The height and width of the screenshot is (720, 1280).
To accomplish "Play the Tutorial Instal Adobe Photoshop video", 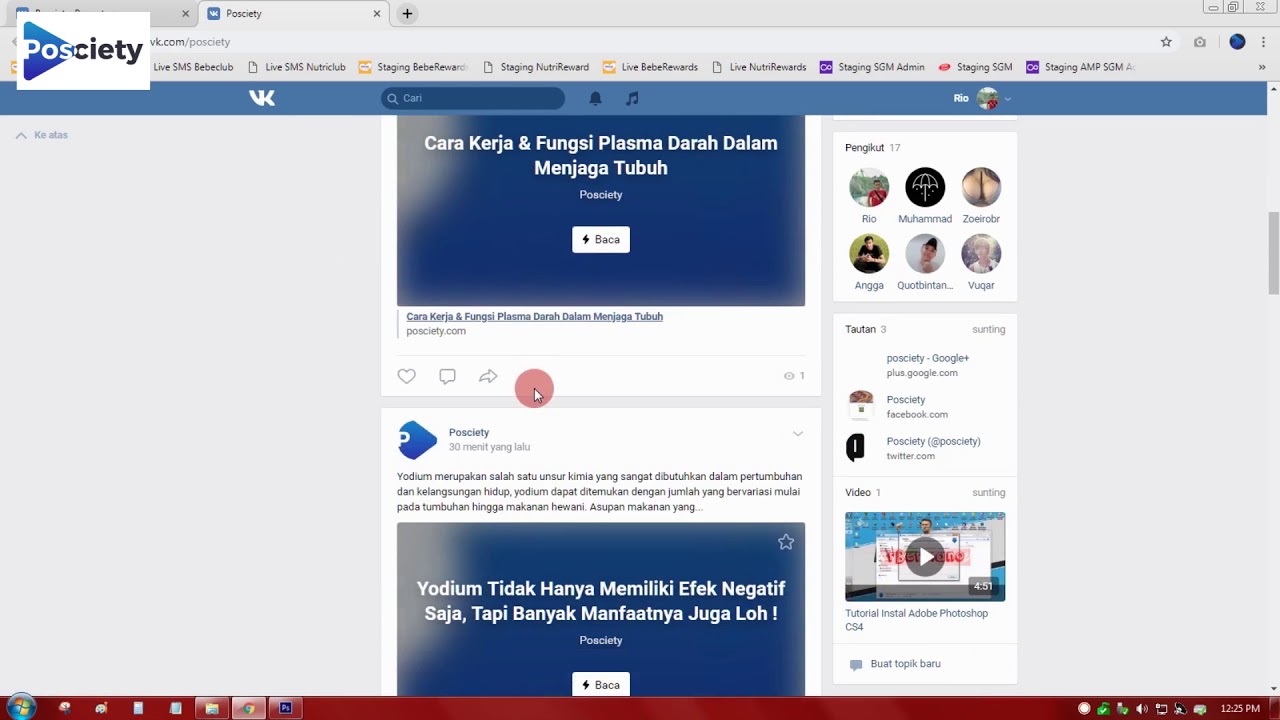I will (x=925, y=557).
